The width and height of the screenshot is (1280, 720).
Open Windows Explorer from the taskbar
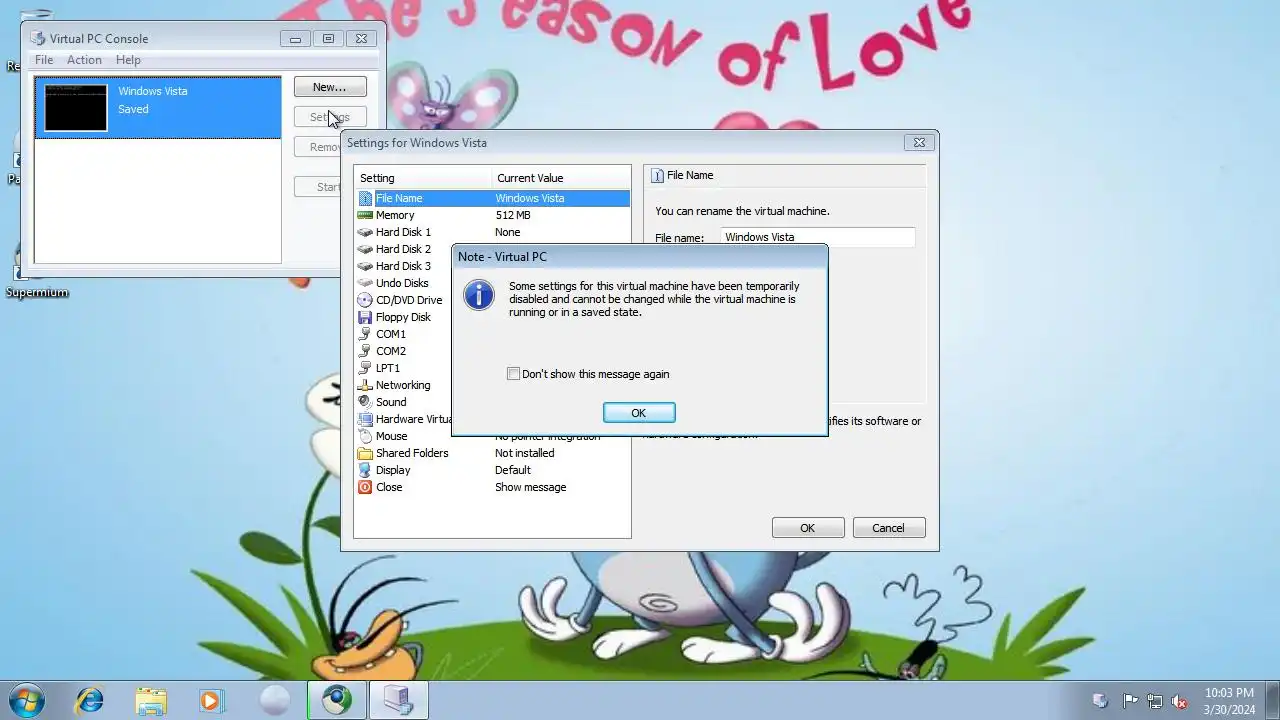click(x=151, y=700)
